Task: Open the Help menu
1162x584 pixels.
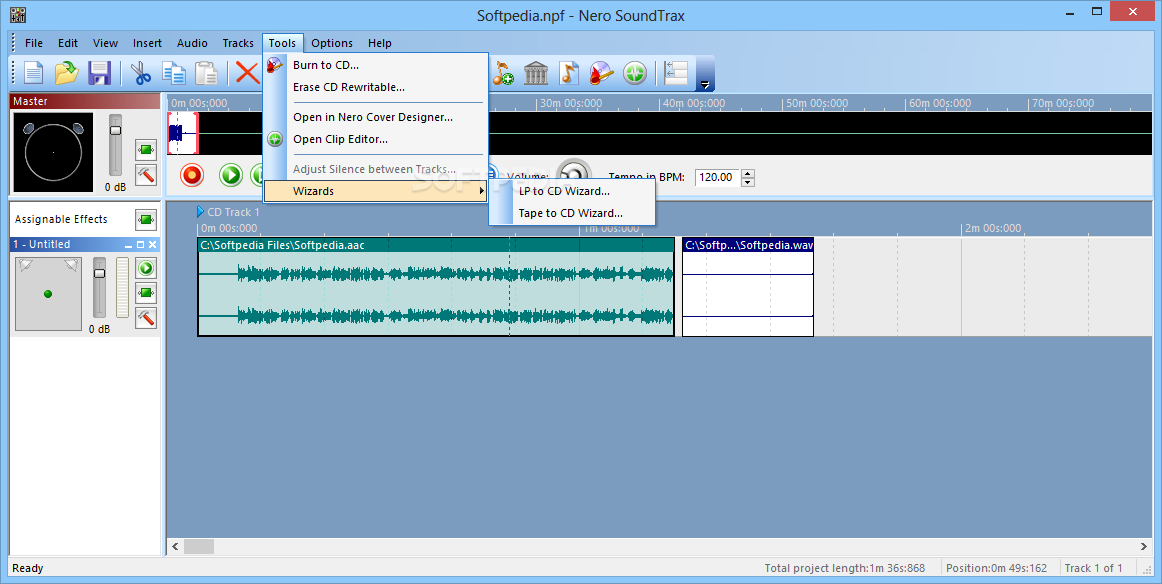Action: pos(379,43)
